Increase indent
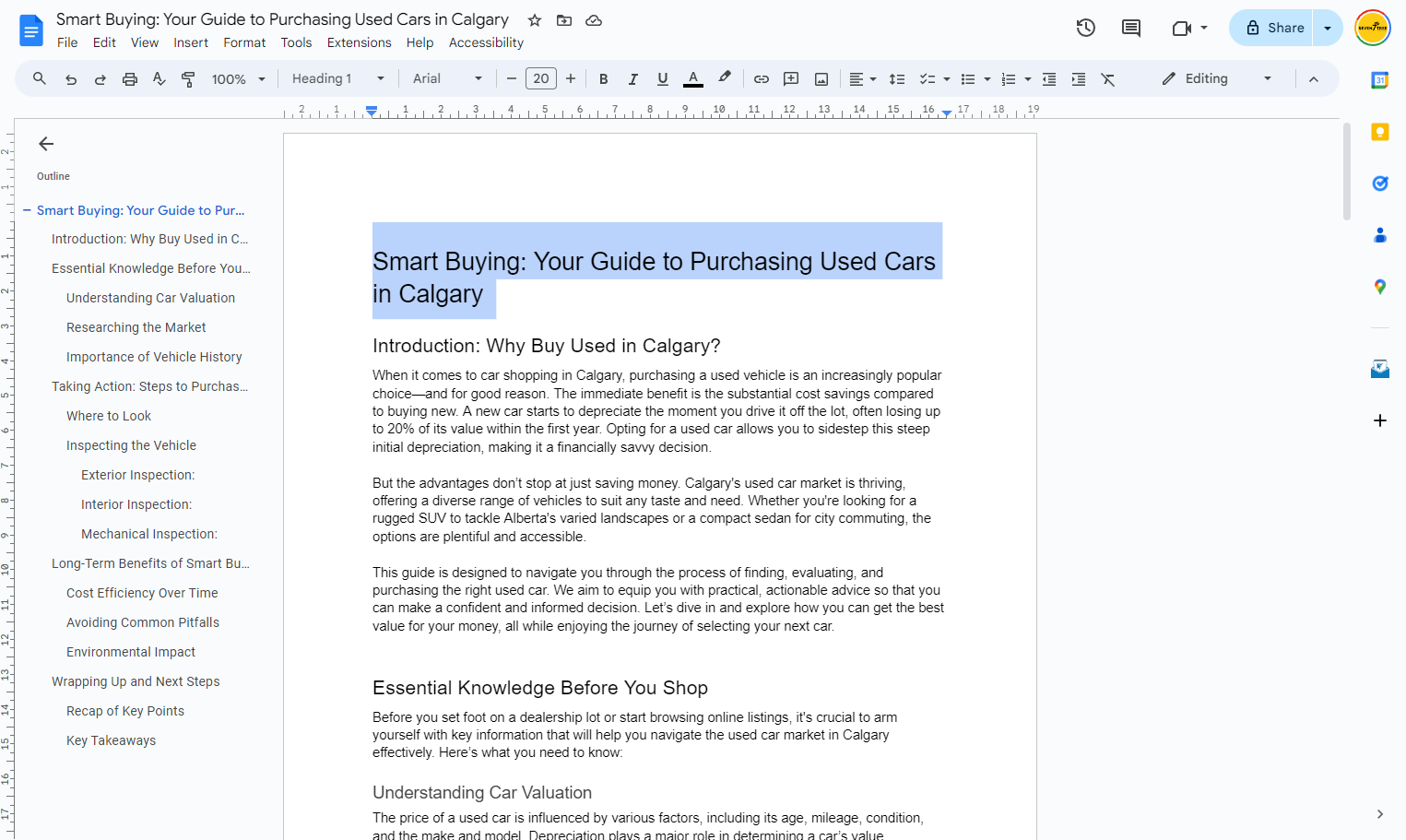Image resolution: width=1406 pixels, height=840 pixels. pyautogui.click(x=1079, y=79)
